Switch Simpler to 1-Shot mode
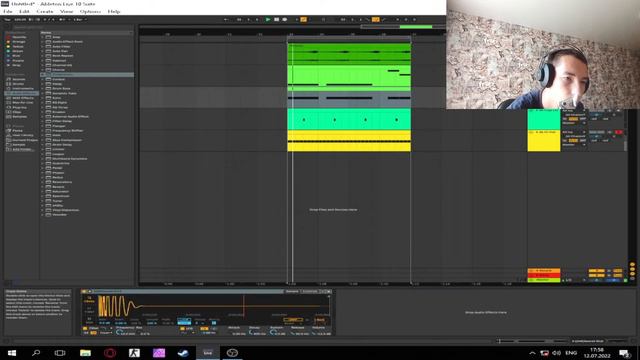The image size is (640, 360). pos(89,310)
